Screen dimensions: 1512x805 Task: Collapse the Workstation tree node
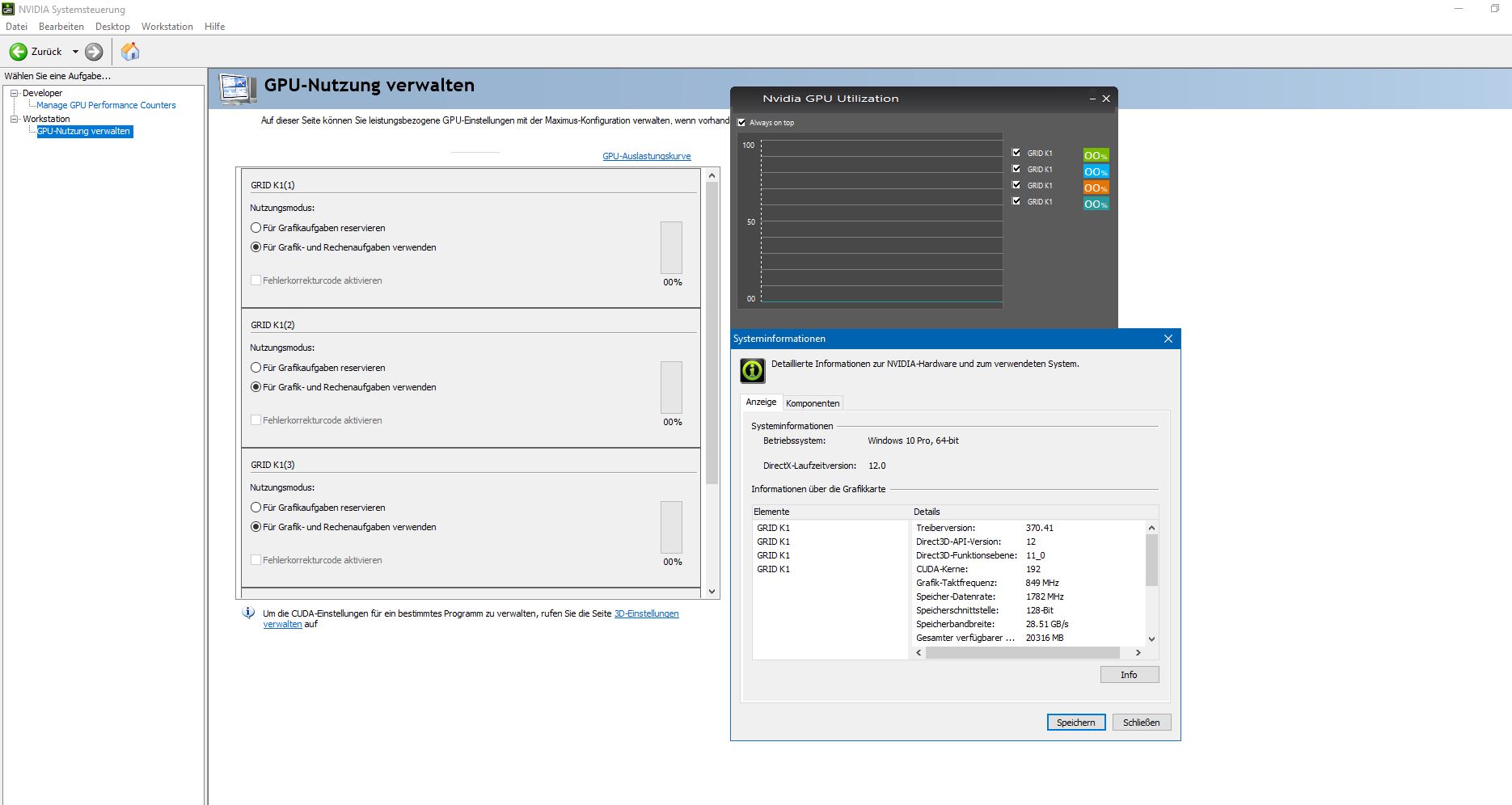tap(13, 118)
